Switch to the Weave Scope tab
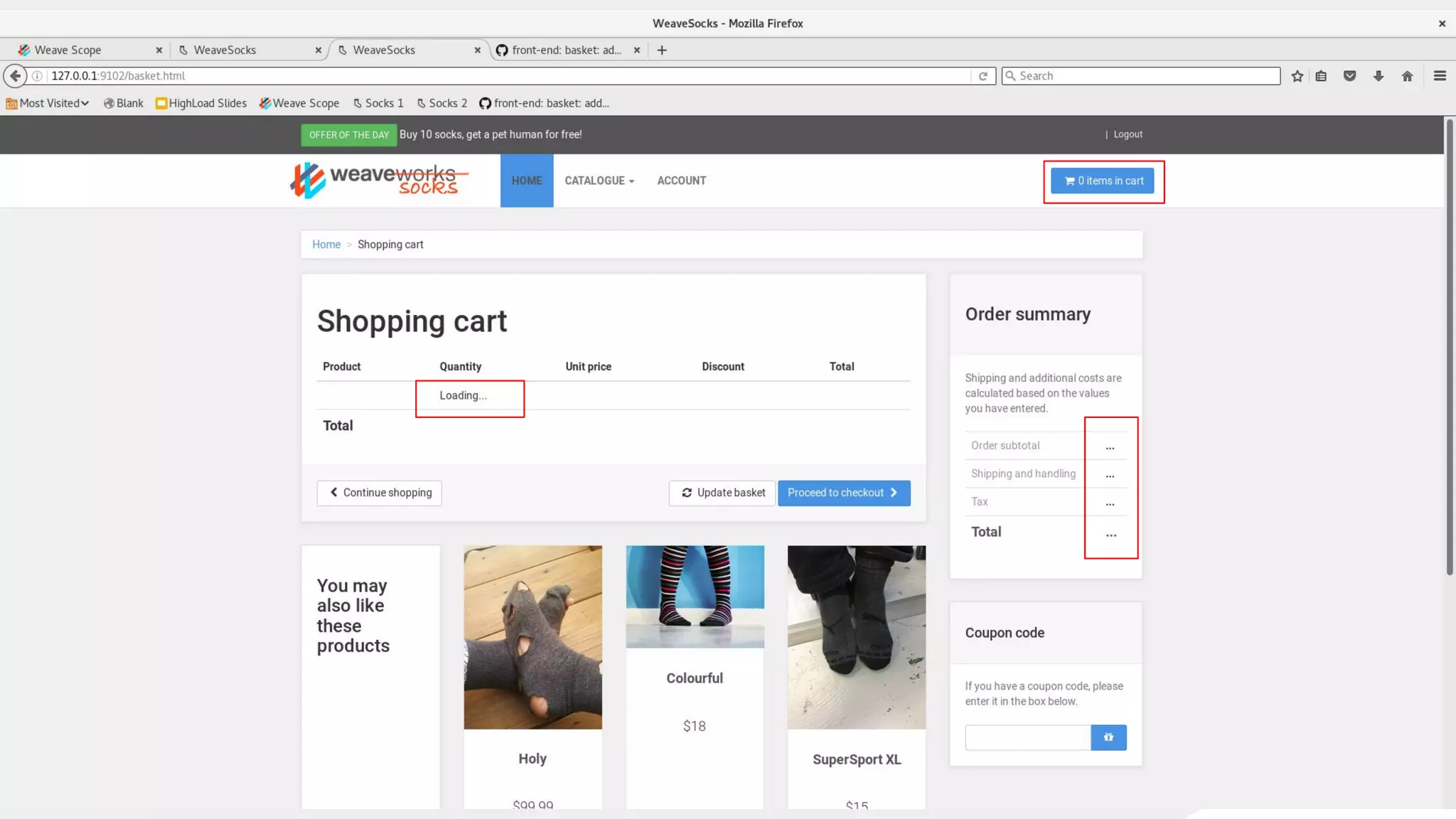Image resolution: width=1456 pixels, height=819 pixels. [68, 50]
